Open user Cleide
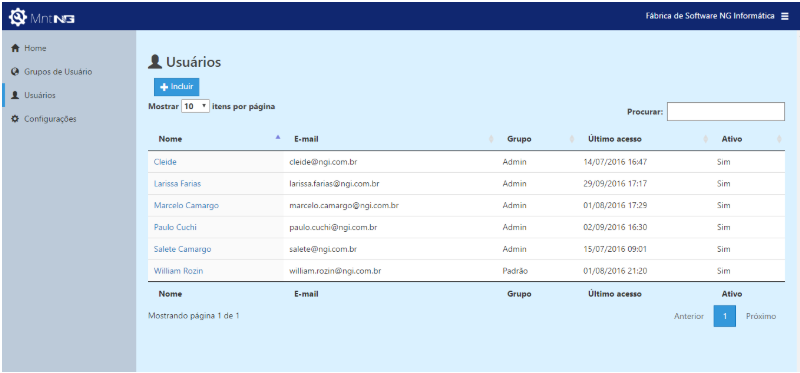Viewport: 800px width, 373px height. click(165, 162)
